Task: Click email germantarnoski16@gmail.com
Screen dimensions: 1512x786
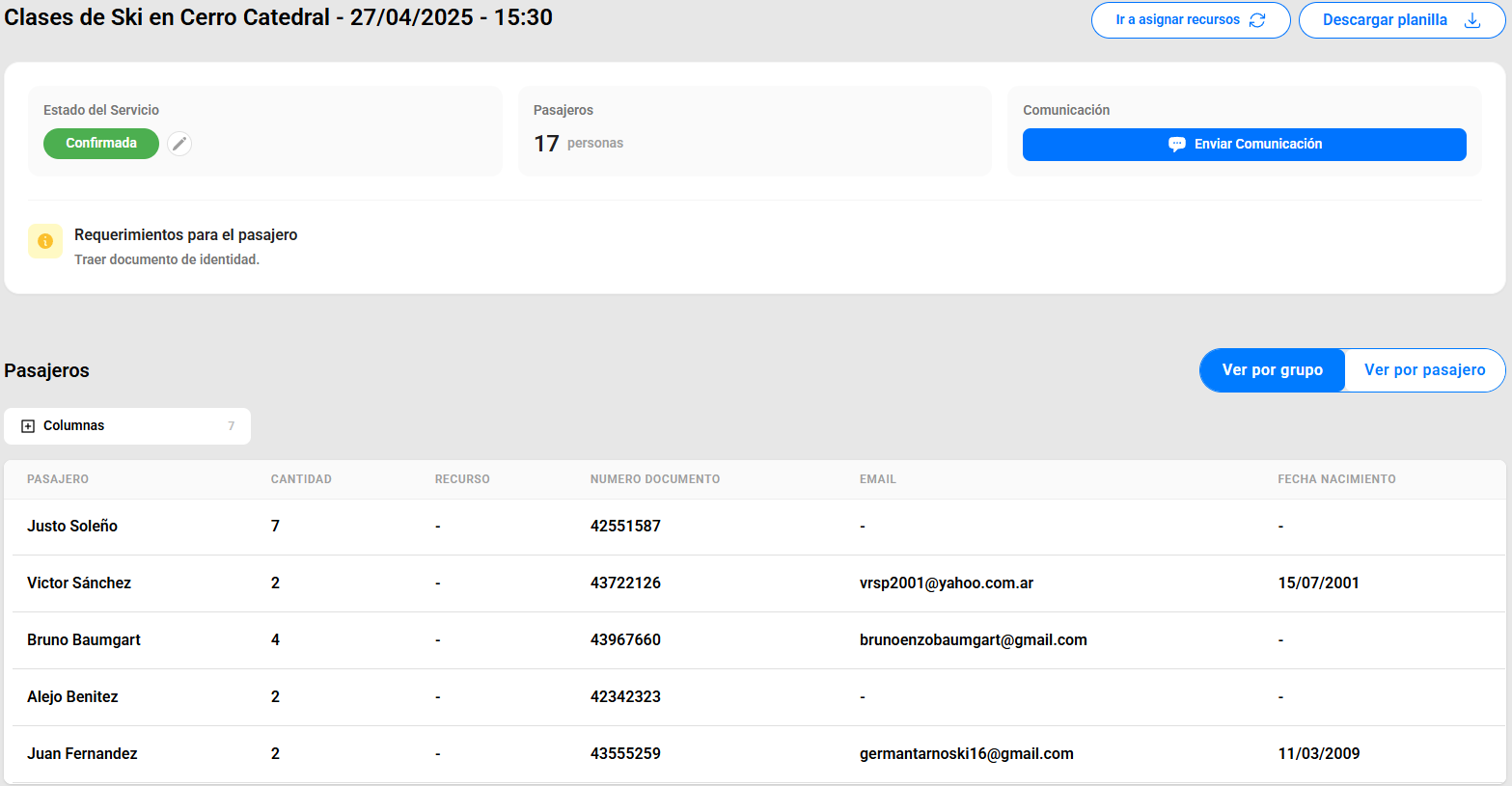Action: point(967,754)
